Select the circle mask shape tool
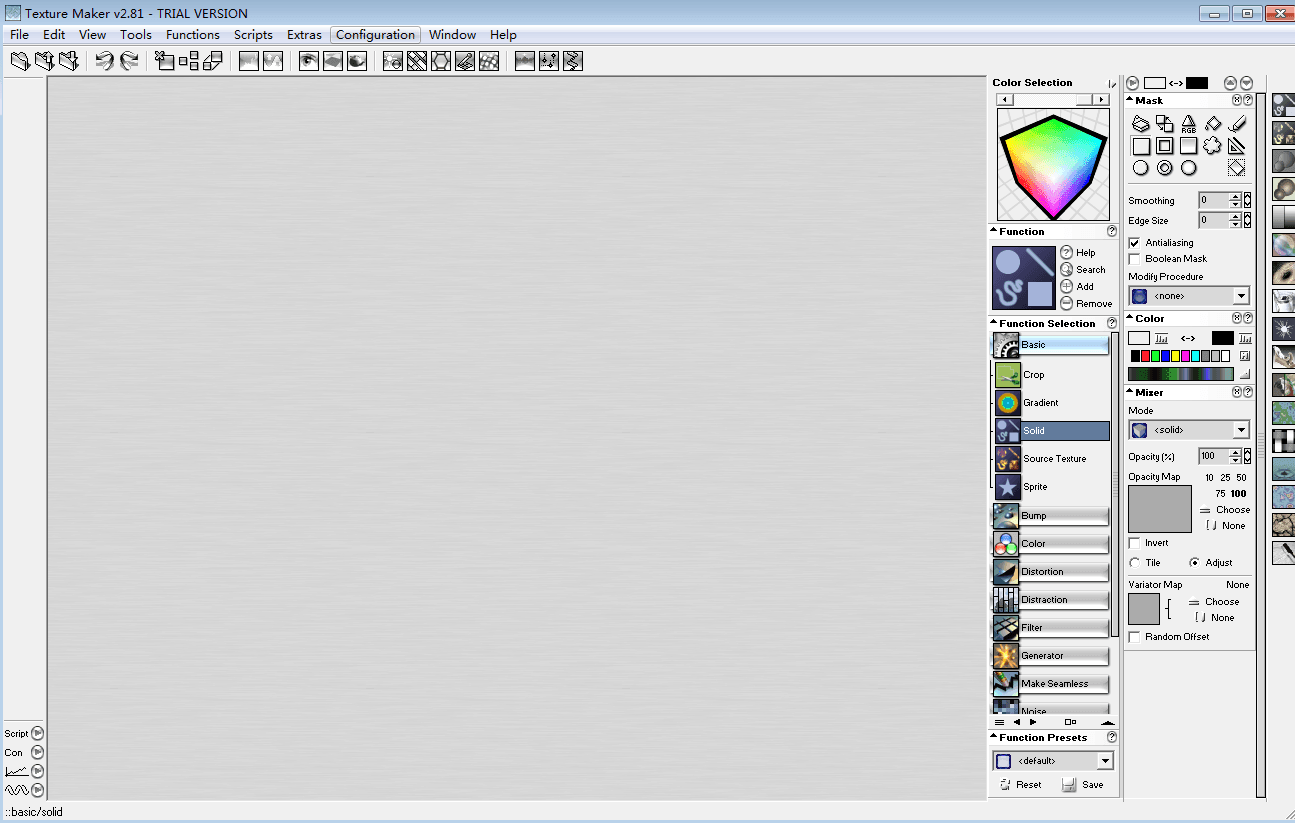This screenshot has width=1295, height=823. coord(1141,167)
